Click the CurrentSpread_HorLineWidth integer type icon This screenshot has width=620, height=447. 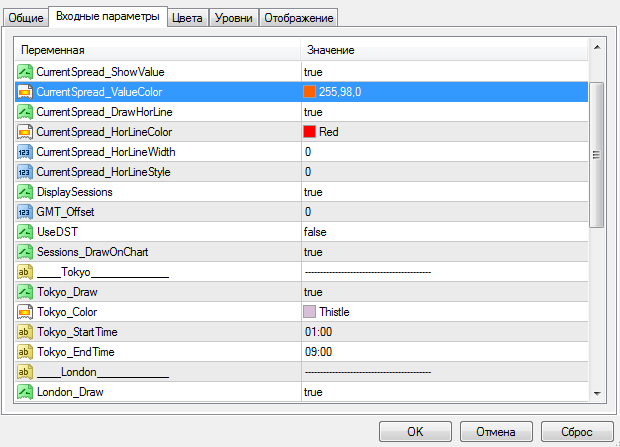pyautogui.click(x=25, y=152)
